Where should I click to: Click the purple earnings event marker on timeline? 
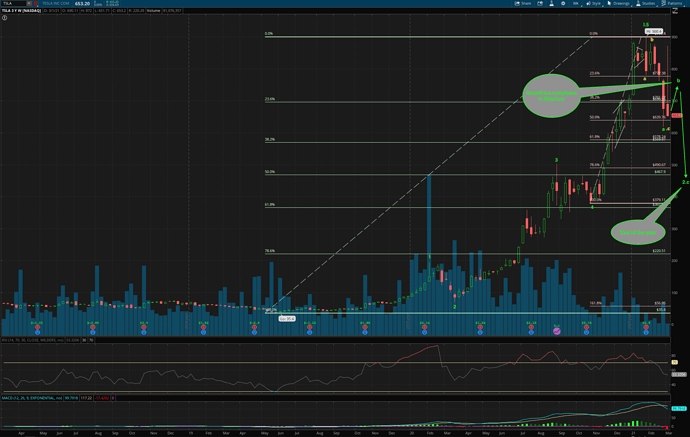pos(557,329)
